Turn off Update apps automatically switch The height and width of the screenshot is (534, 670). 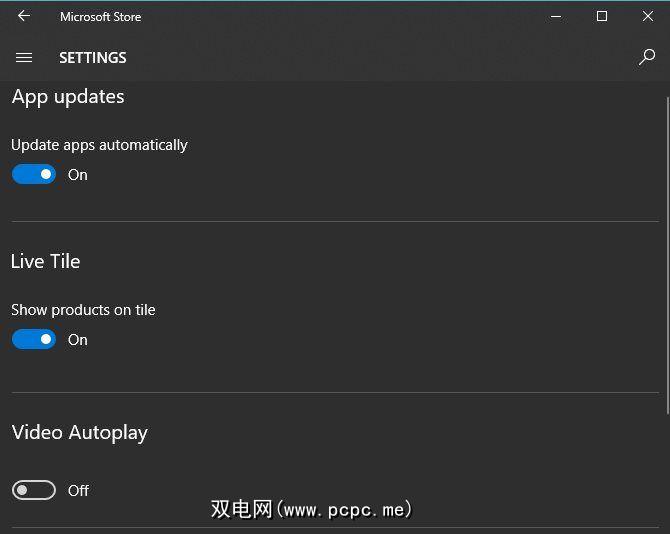tap(34, 175)
